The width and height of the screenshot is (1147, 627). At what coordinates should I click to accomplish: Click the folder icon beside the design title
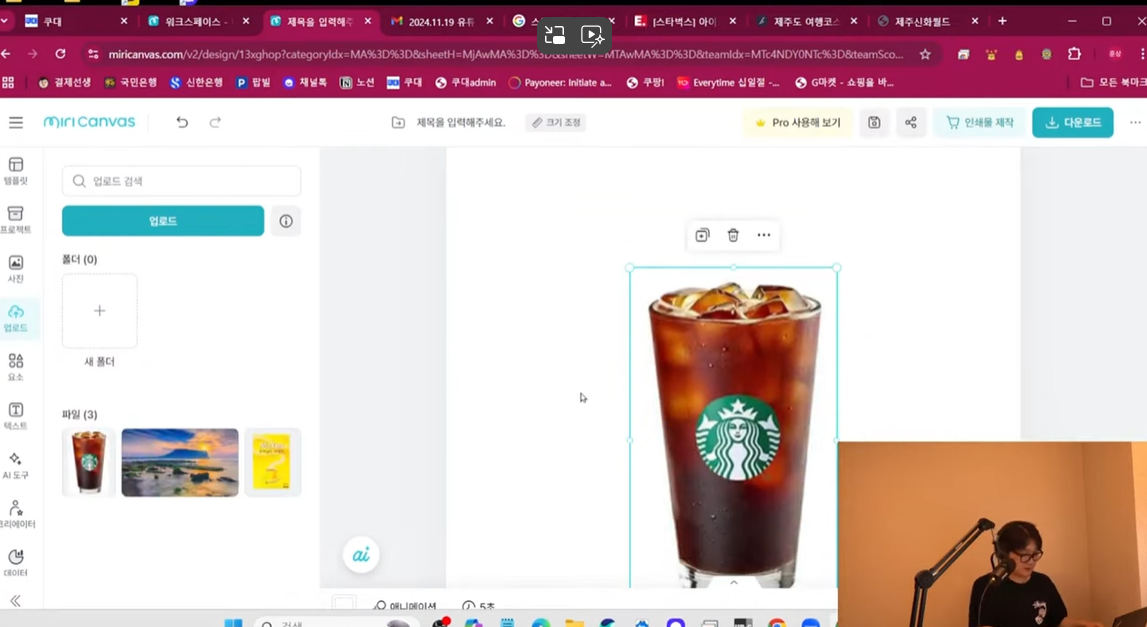(398, 122)
